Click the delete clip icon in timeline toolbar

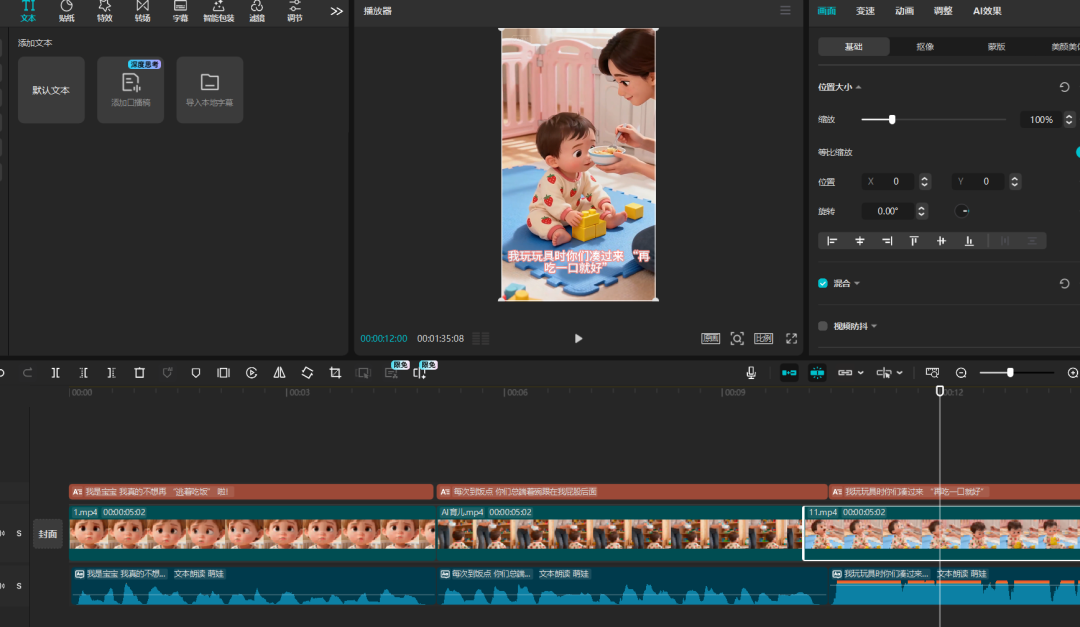click(139, 373)
